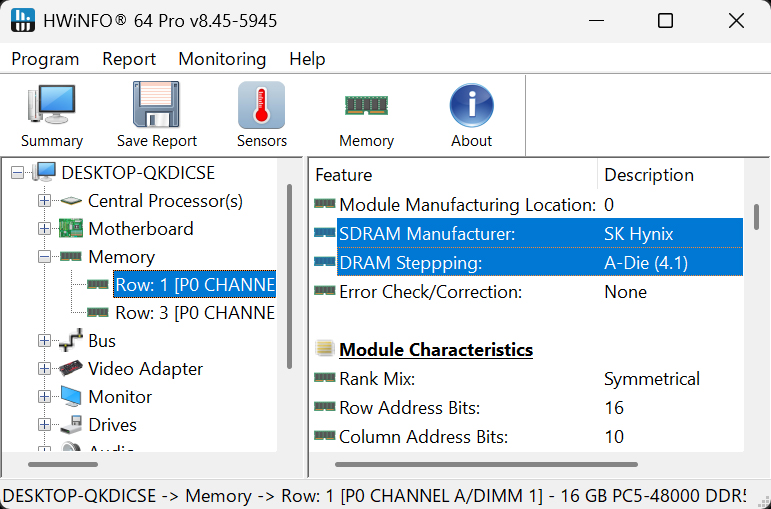The image size is (771, 509).
Task: Click the details panel vertical scrollbar
Action: pos(756,217)
